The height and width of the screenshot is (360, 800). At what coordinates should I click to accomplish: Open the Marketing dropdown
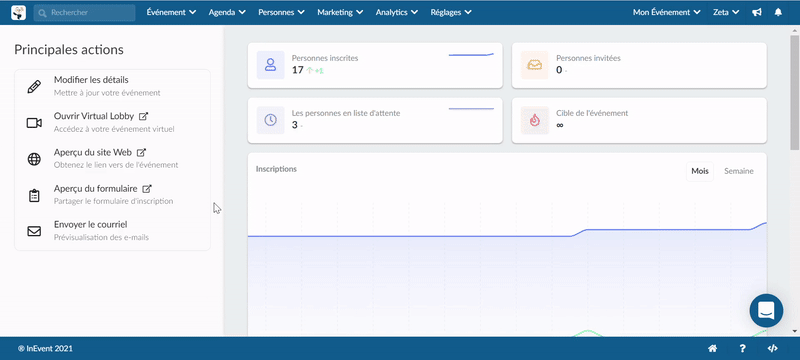pos(340,12)
